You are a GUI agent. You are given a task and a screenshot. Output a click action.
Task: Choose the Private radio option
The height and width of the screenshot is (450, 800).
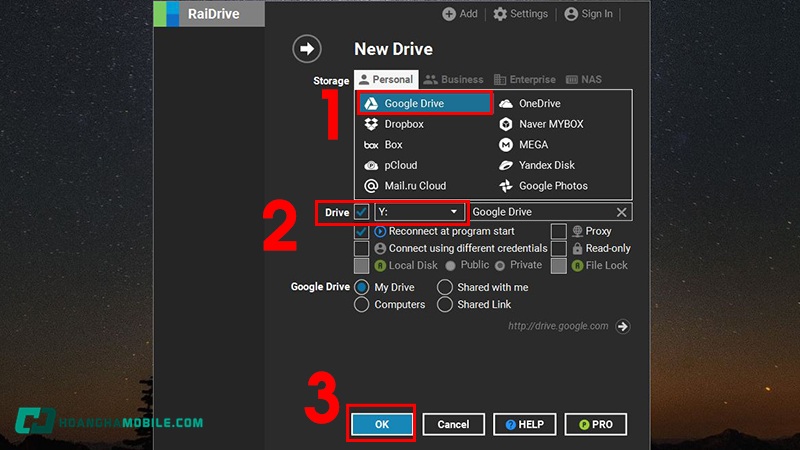(x=500, y=266)
